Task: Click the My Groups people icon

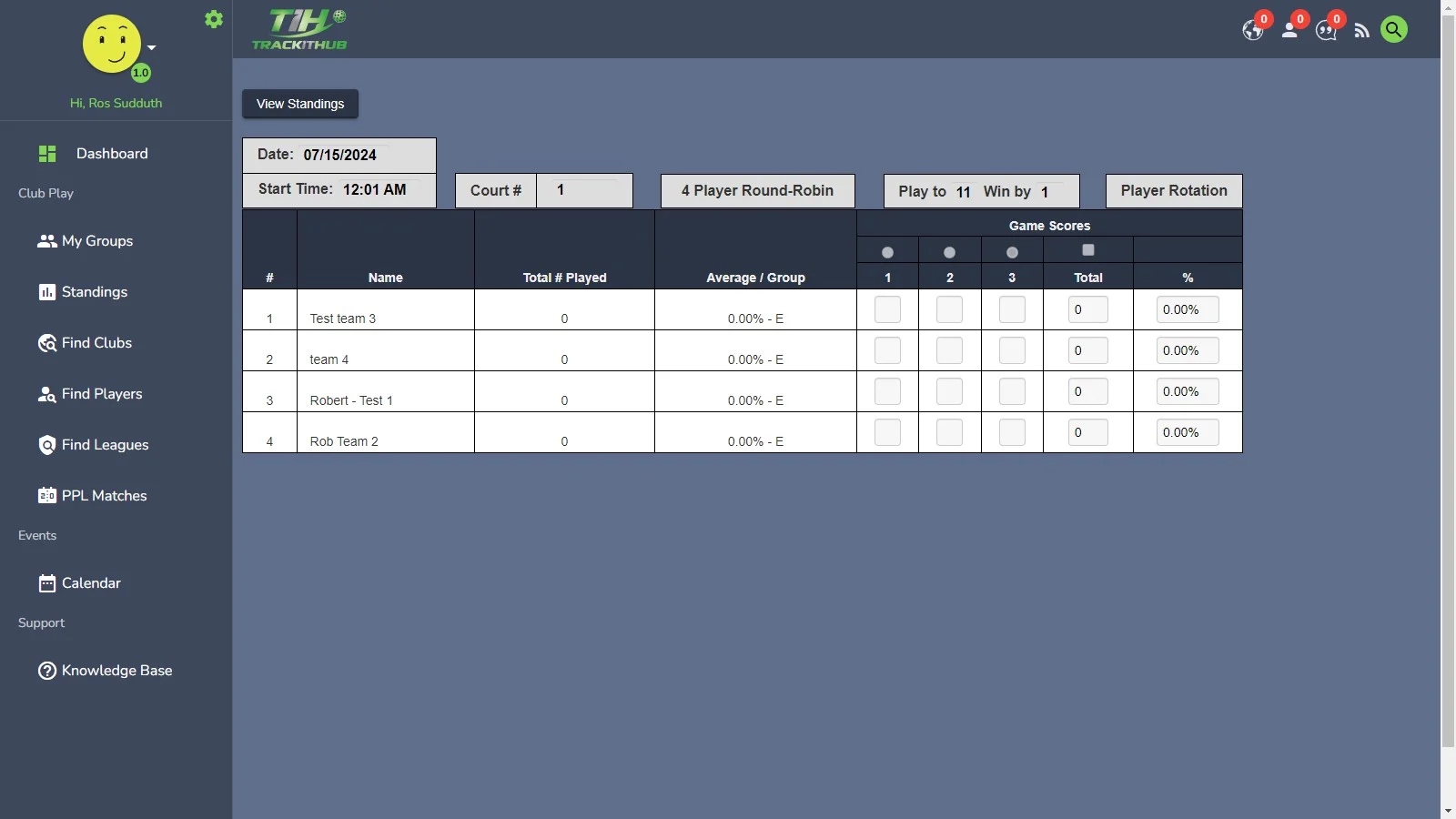Action: 47,241
